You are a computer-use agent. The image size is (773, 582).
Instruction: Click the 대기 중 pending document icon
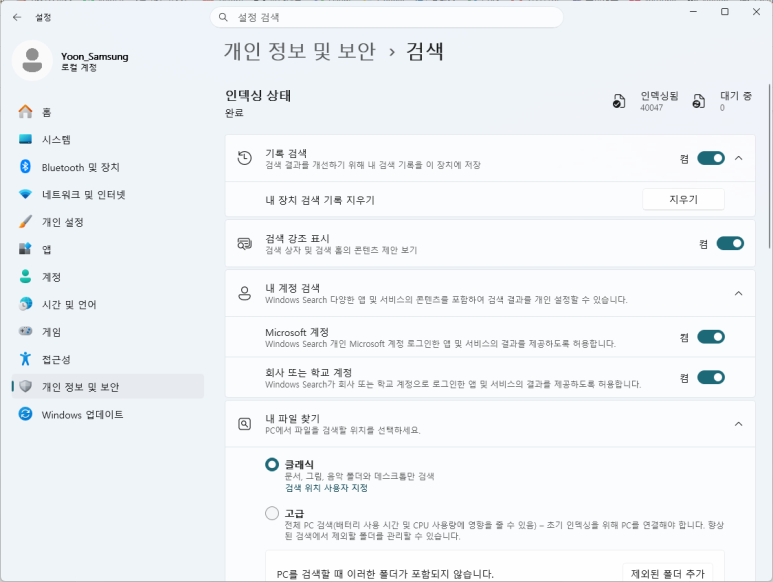pyautogui.click(x=699, y=101)
